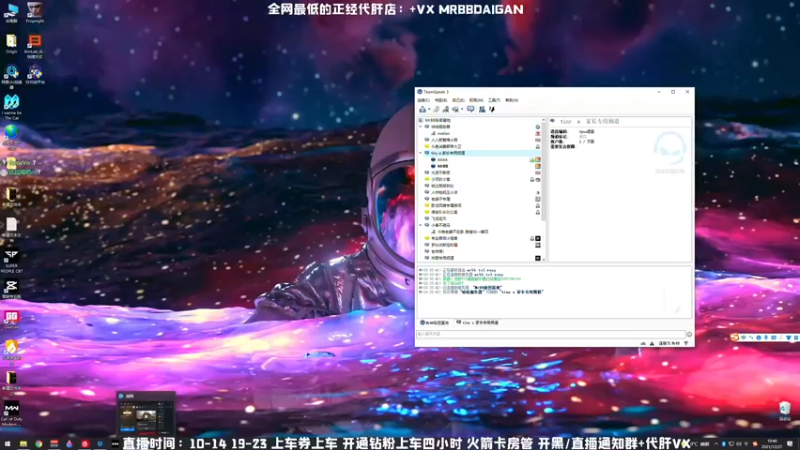The image size is (800, 450).
Task: Click the badge icon on the MrBB row
Action: 538,166
